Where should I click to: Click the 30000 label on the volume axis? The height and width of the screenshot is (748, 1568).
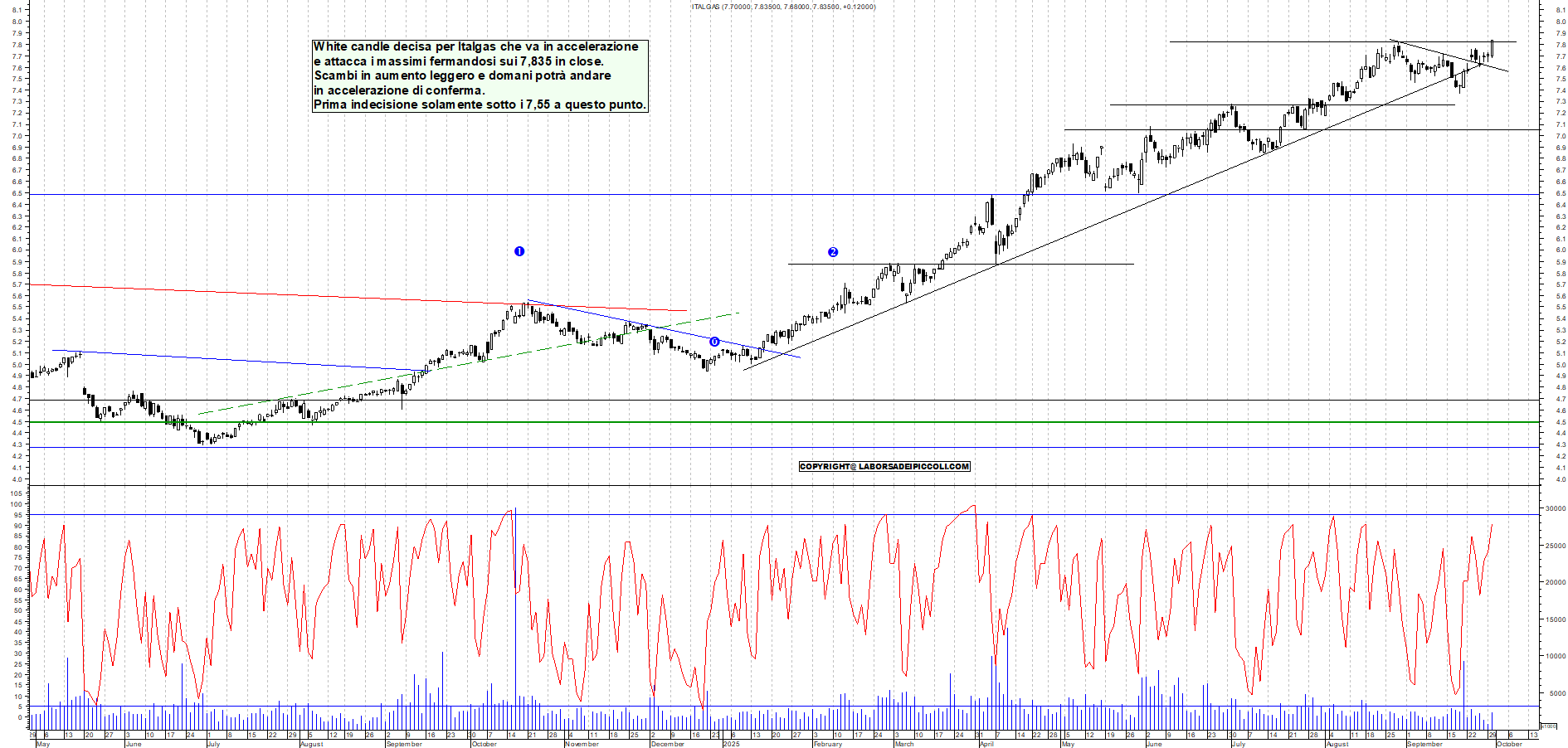pyautogui.click(x=1554, y=508)
